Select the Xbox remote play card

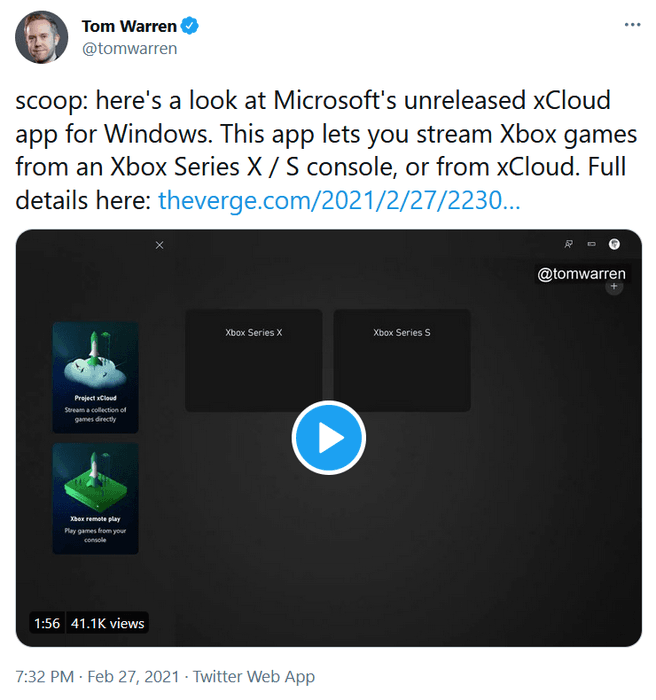96,498
